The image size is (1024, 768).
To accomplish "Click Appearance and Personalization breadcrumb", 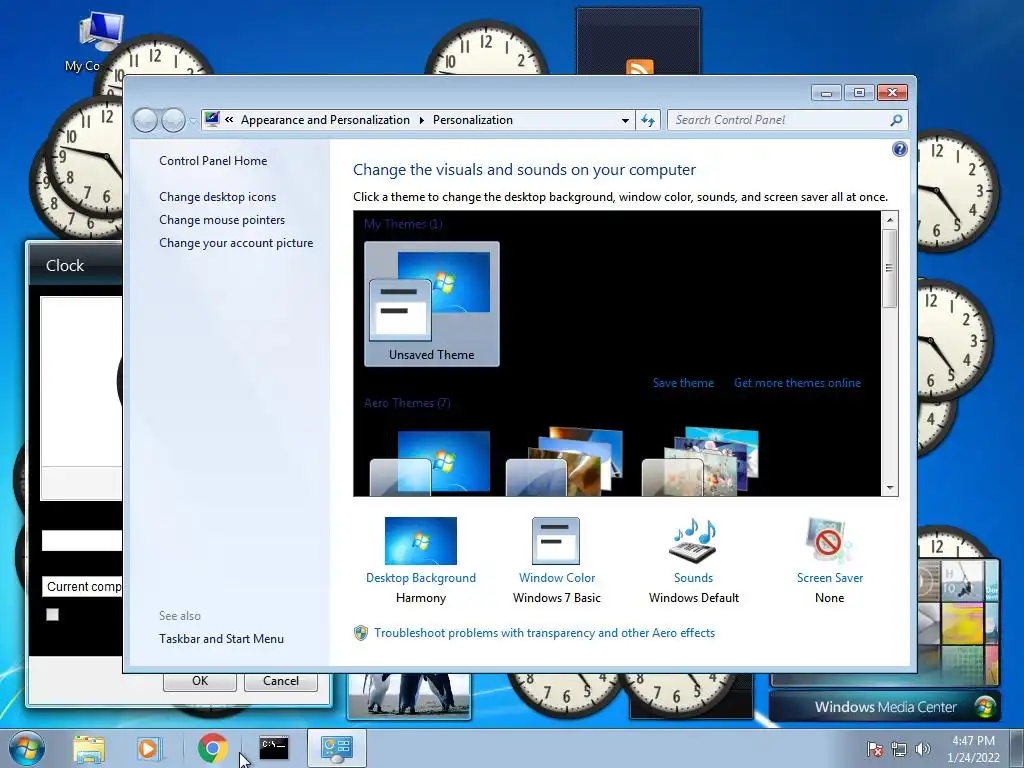I will (325, 120).
